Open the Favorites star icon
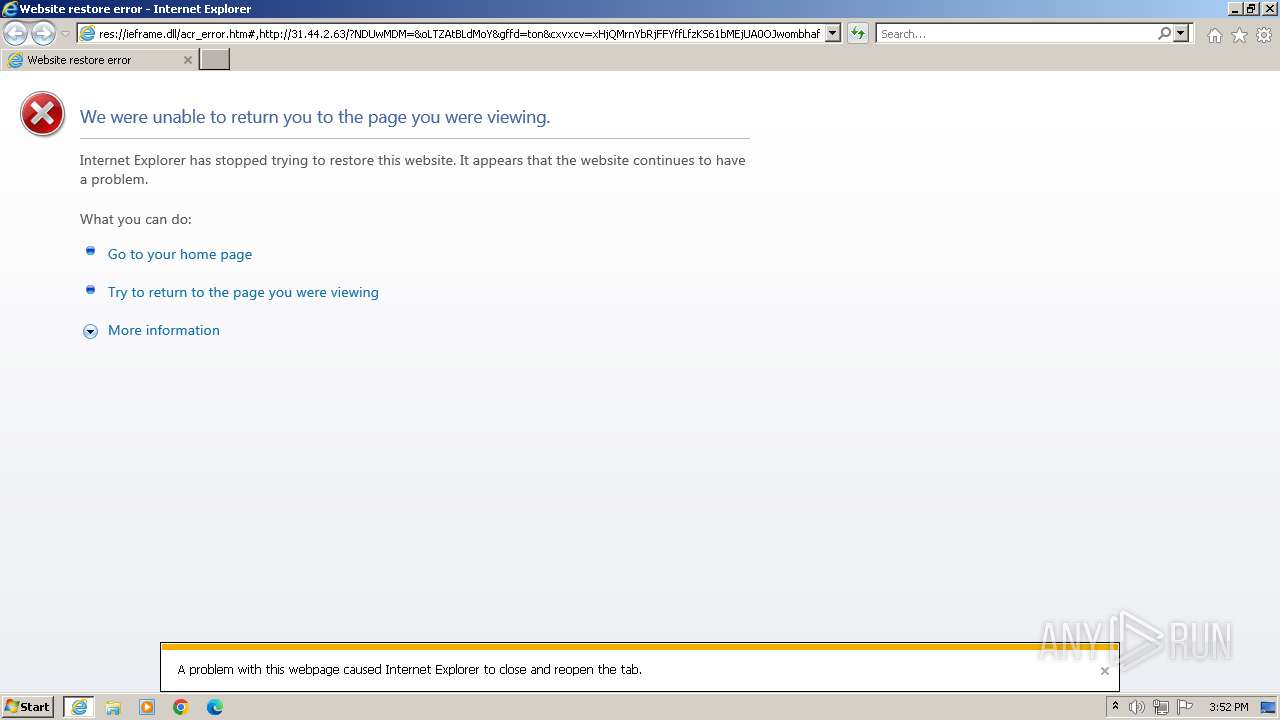This screenshot has height=720, width=1280. [1239, 35]
